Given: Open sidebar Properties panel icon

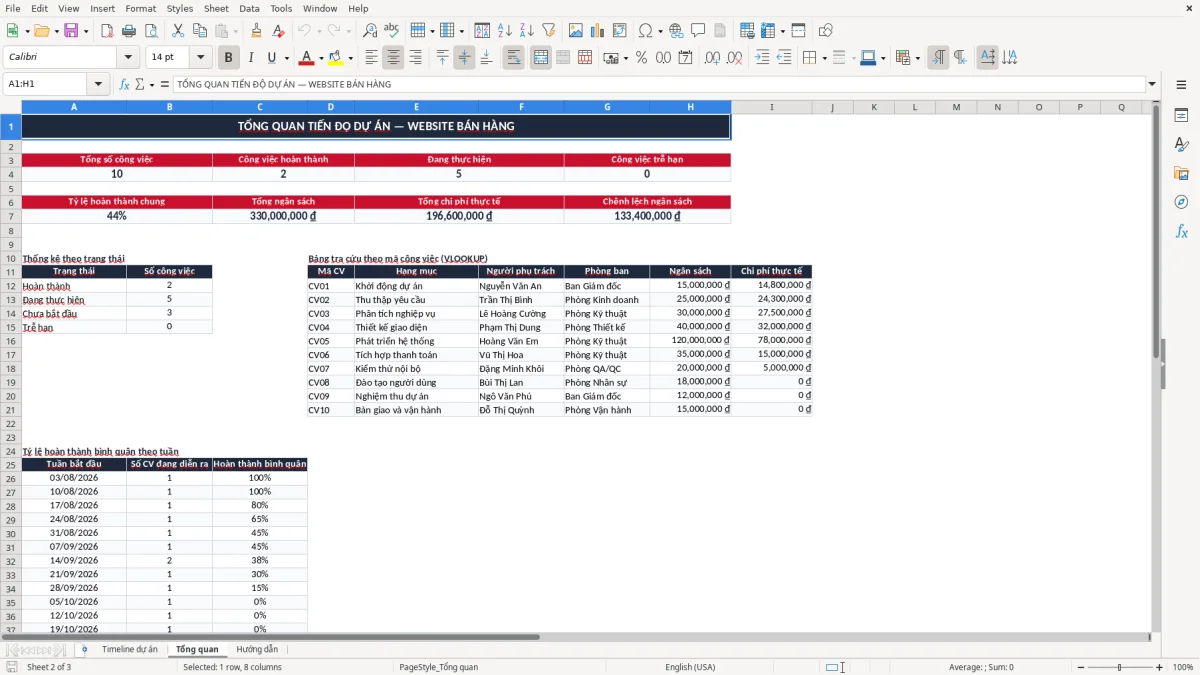Looking at the screenshot, I should (x=1181, y=116).
